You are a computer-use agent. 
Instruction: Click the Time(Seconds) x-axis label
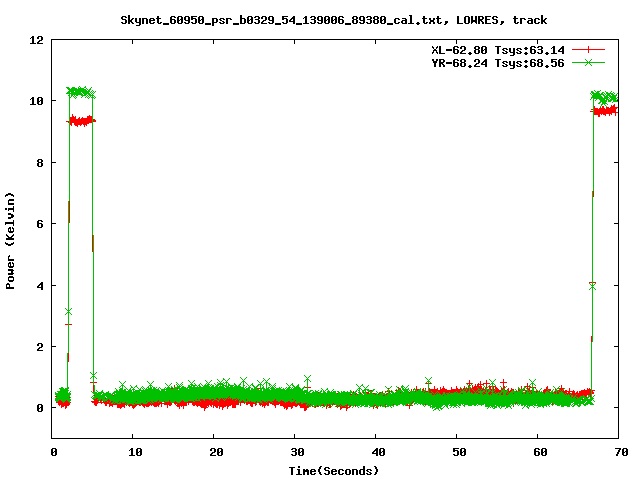point(334,470)
